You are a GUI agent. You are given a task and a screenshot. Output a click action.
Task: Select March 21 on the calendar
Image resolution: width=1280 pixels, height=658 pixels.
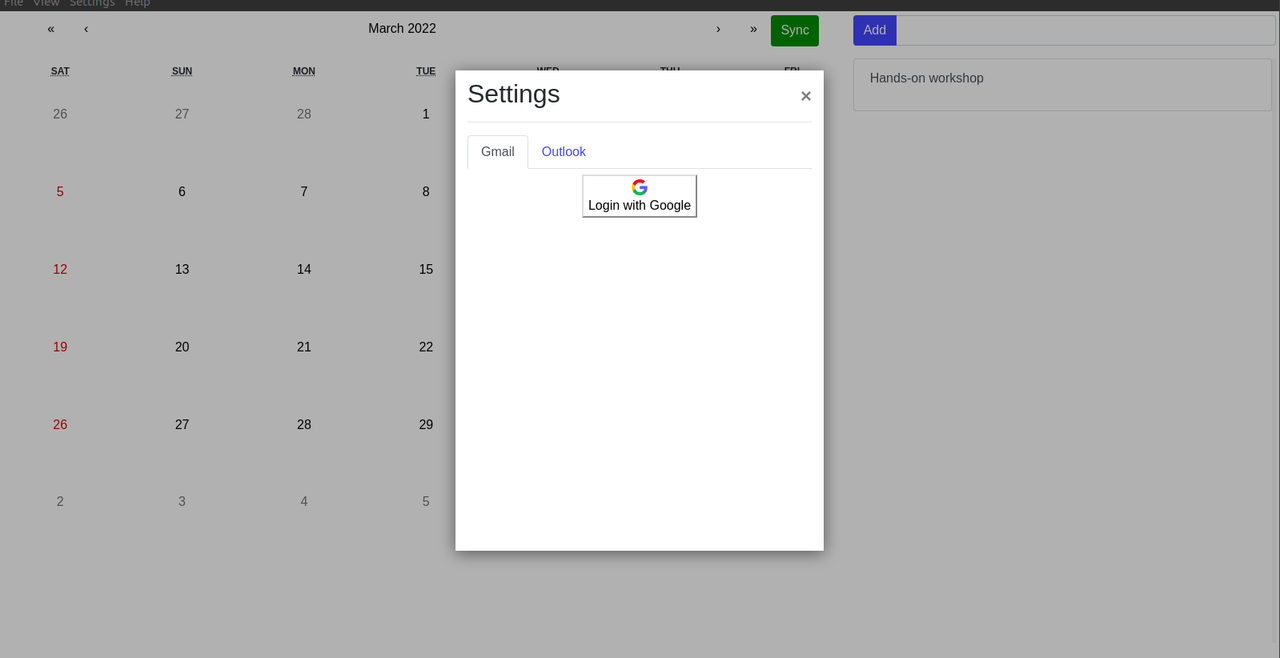point(304,347)
